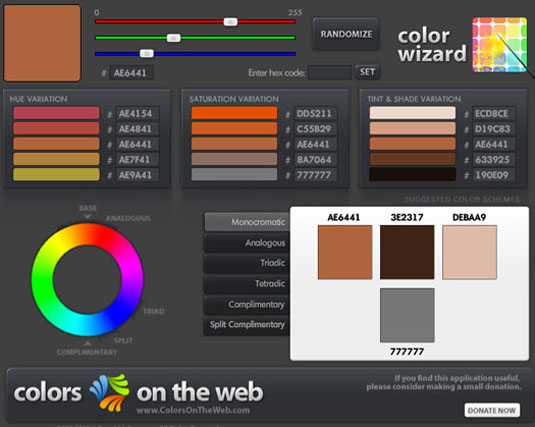
Task: Pick shade swatch 633925
Action: tap(413, 159)
